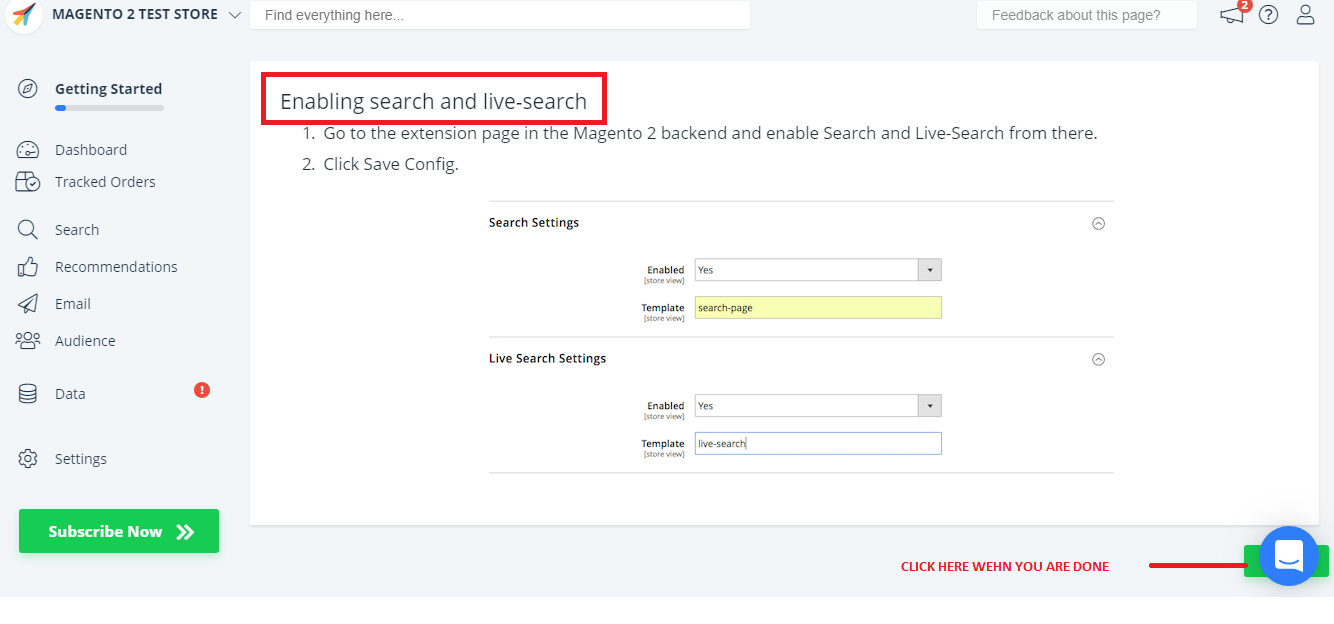Open Settings gear icon in sidebar
Image resolution: width=1334 pixels, height=624 pixels.
tap(28, 459)
